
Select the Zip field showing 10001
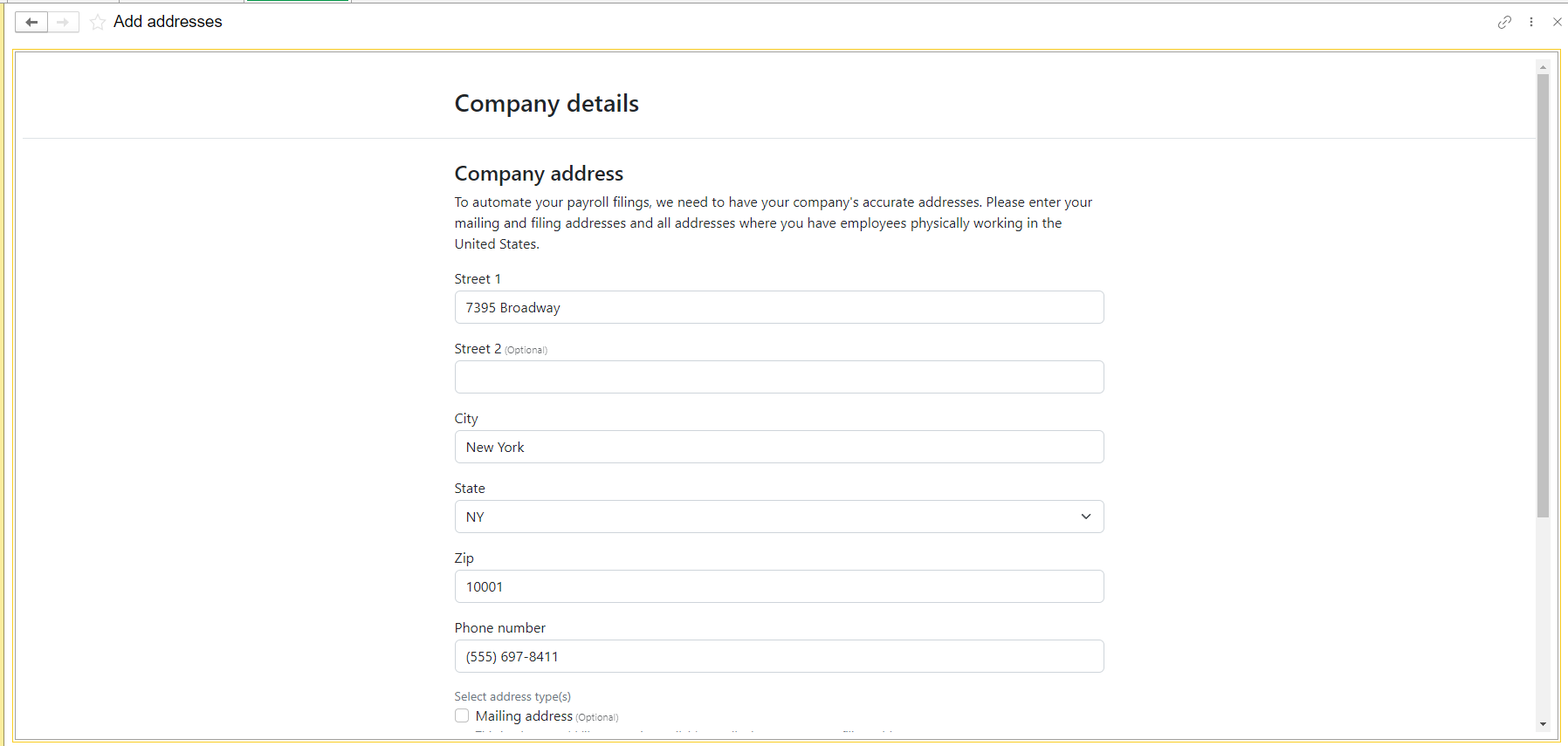779,586
